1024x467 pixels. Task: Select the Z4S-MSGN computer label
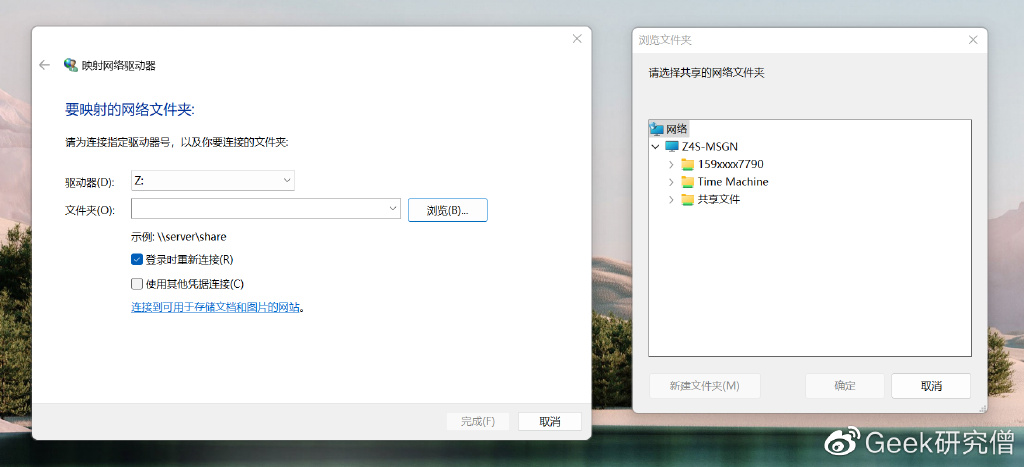pos(709,146)
